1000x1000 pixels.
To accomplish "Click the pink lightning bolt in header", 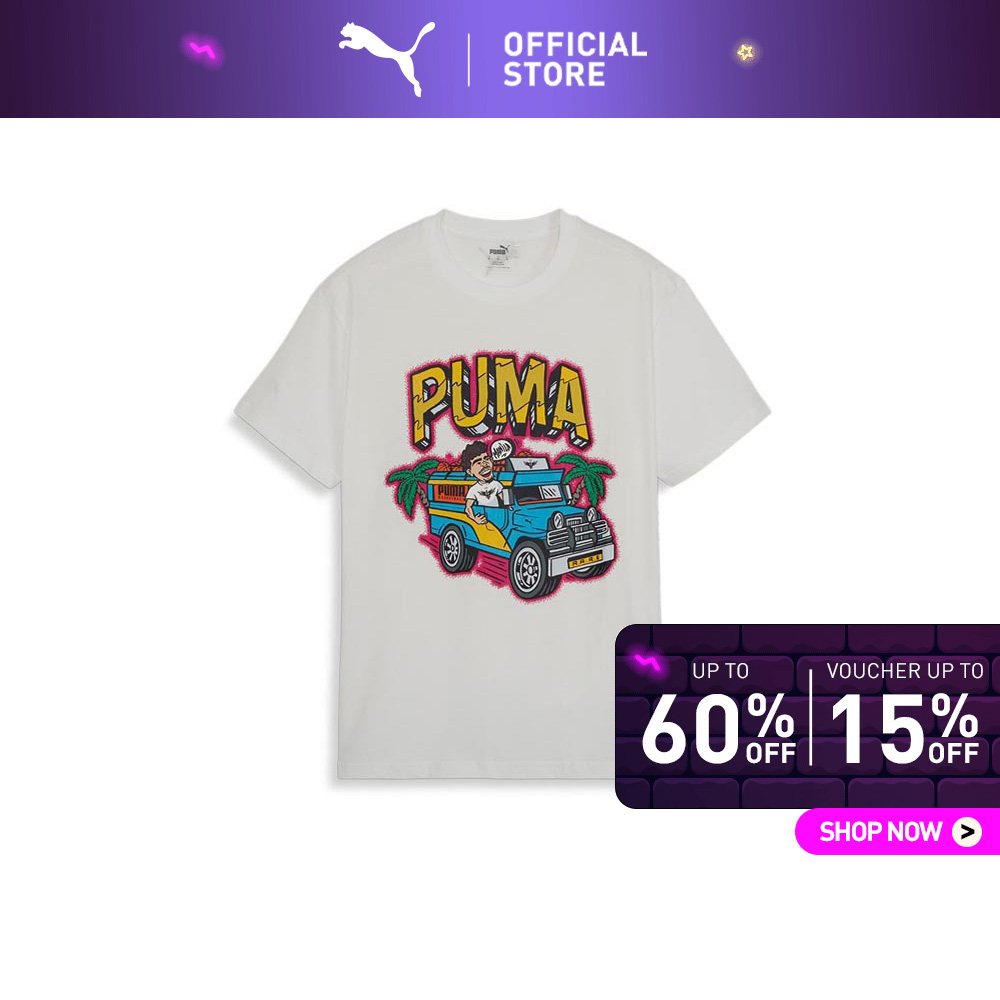I will click(203, 49).
